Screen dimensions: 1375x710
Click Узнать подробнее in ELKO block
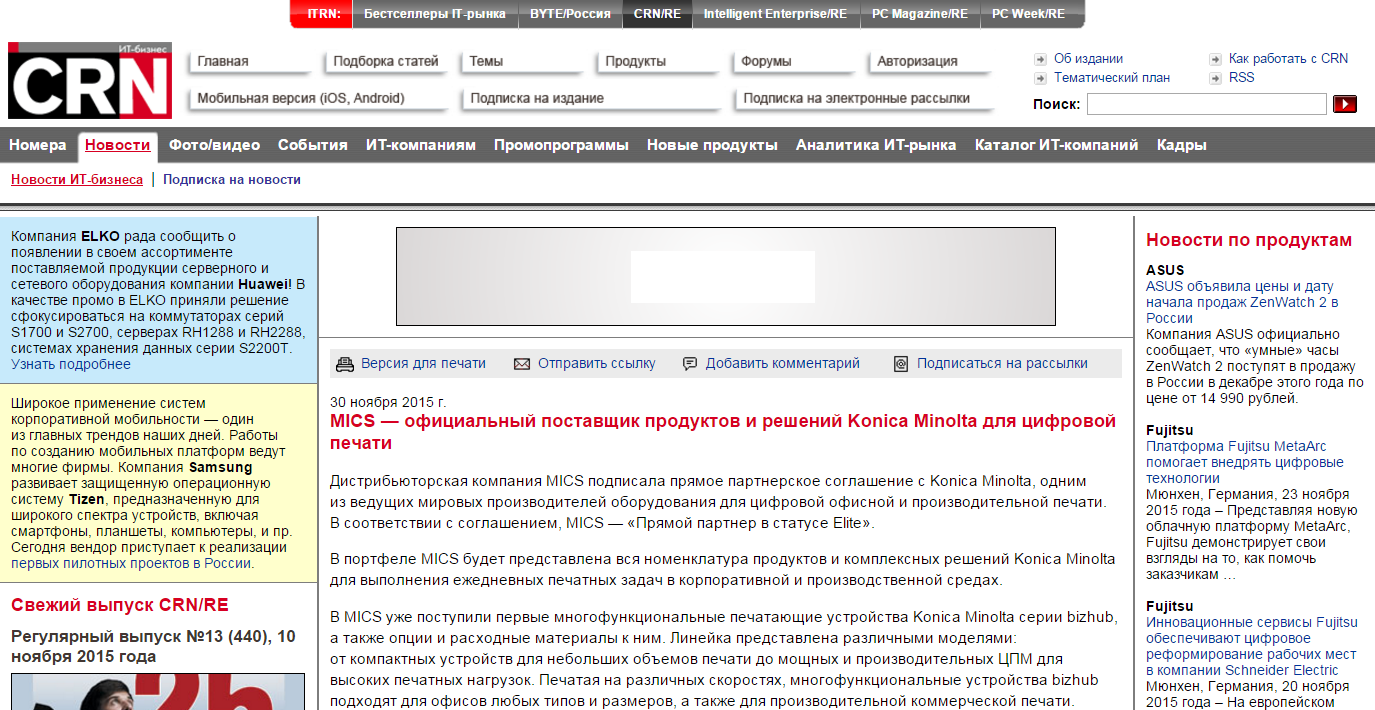click(x=71, y=365)
